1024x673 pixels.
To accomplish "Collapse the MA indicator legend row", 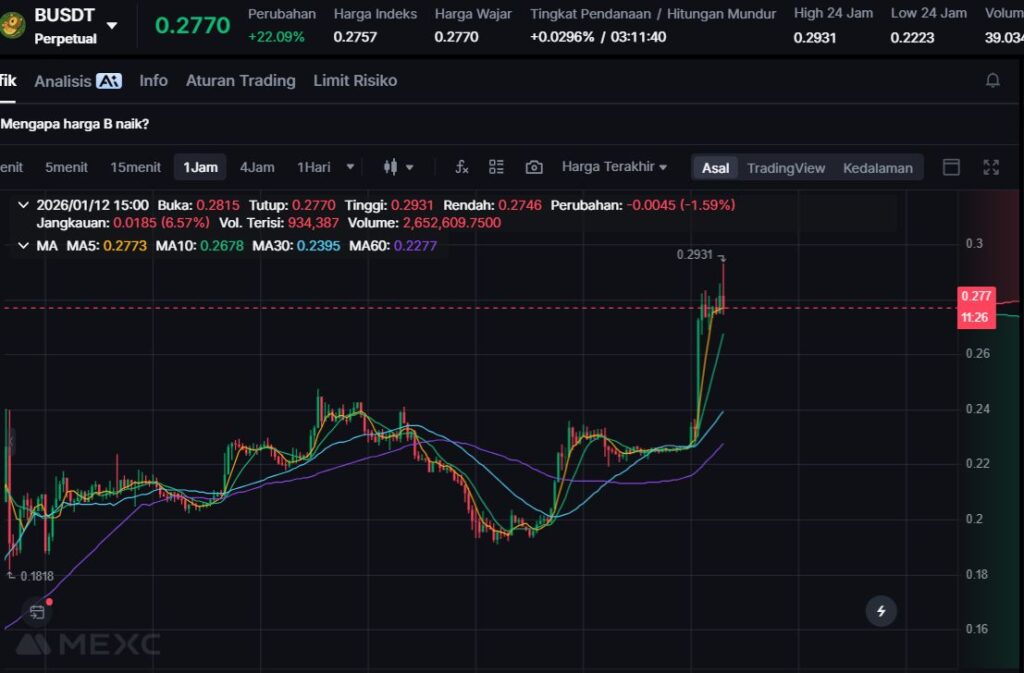I will [x=24, y=245].
